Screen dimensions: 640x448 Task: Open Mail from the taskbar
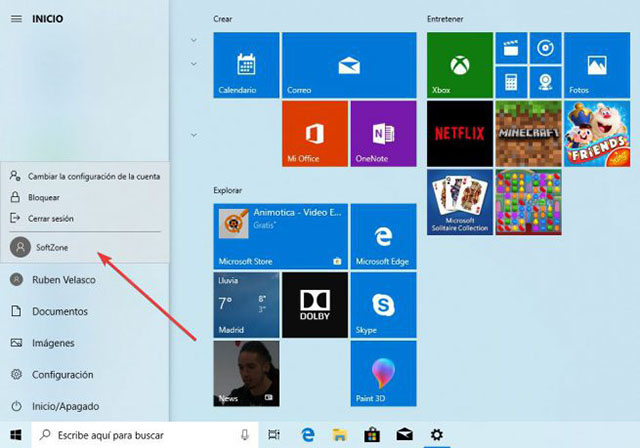tap(404, 435)
